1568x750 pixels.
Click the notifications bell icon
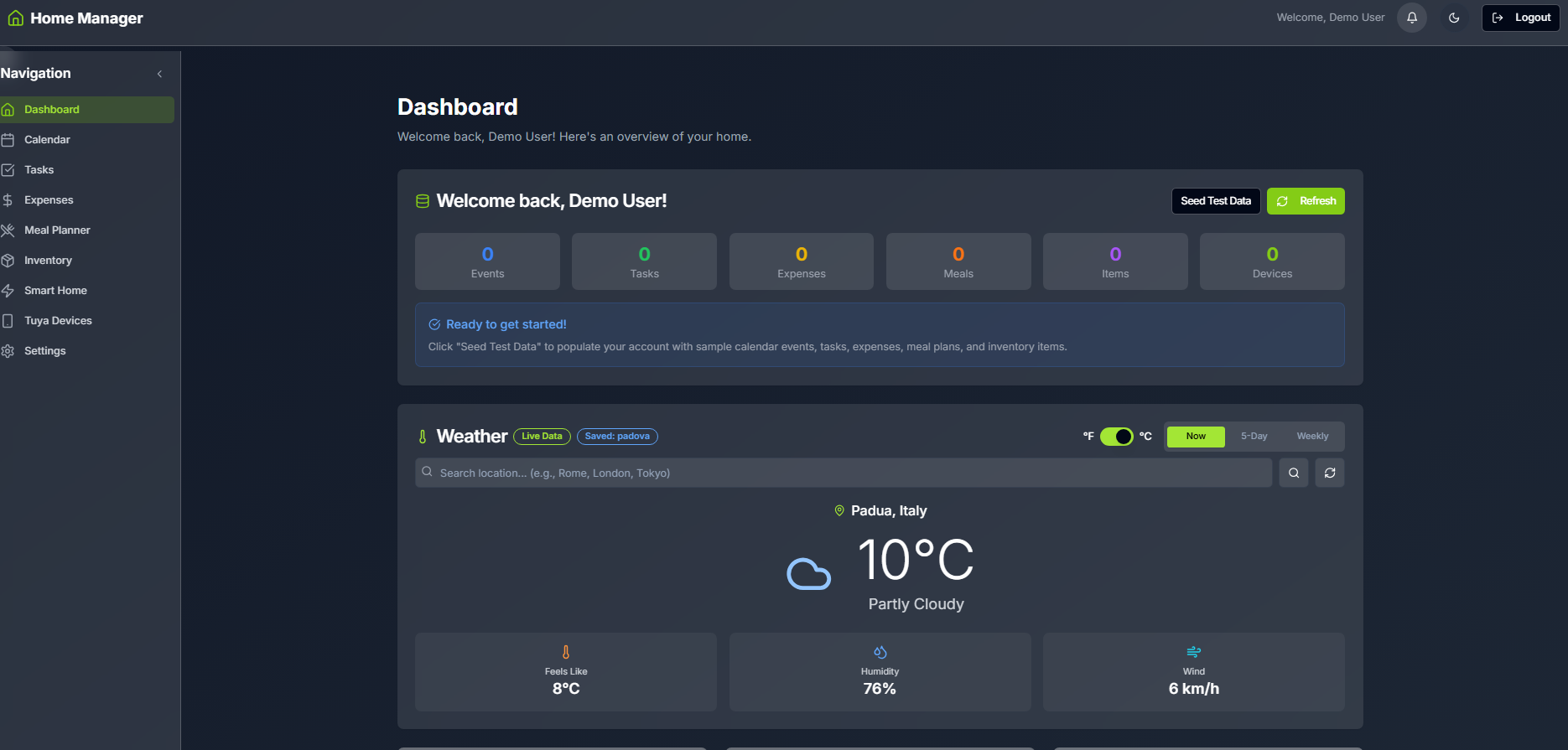click(x=1412, y=18)
